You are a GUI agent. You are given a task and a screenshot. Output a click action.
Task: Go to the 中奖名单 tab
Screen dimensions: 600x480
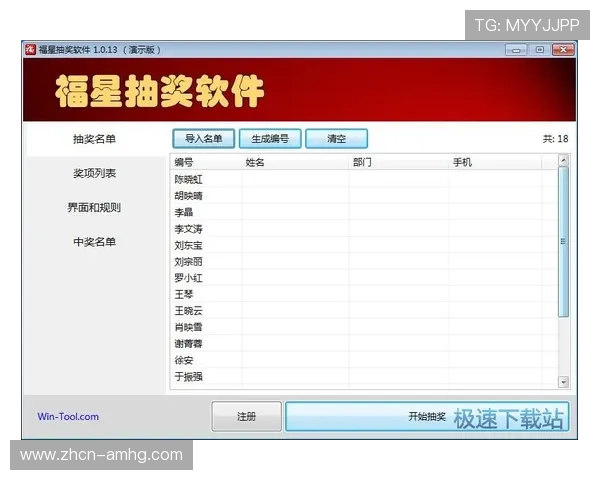coord(95,242)
